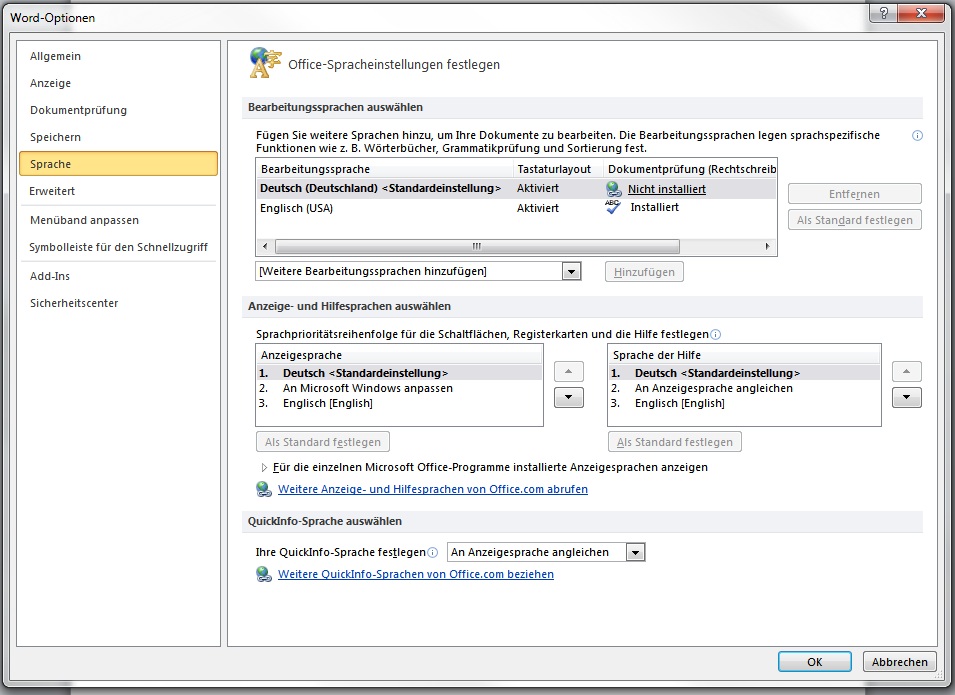955x695 pixels.
Task: Open Symbolleiste für den Schnellzugriff settings
Action: click(119, 247)
